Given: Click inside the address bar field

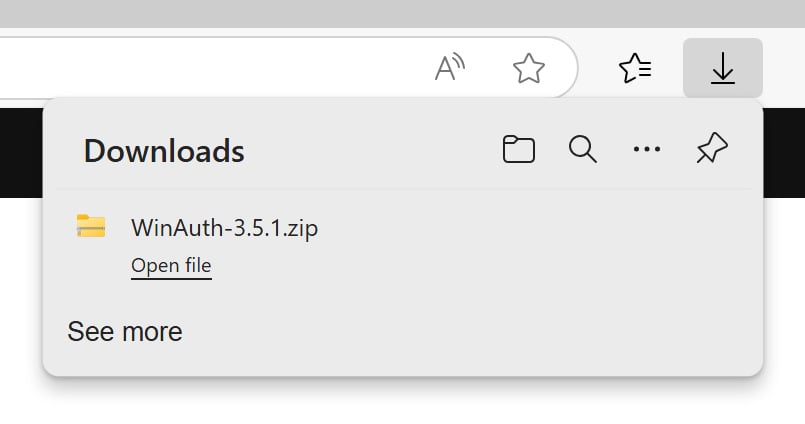Looking at the screenshot, I should click(200, 68).
